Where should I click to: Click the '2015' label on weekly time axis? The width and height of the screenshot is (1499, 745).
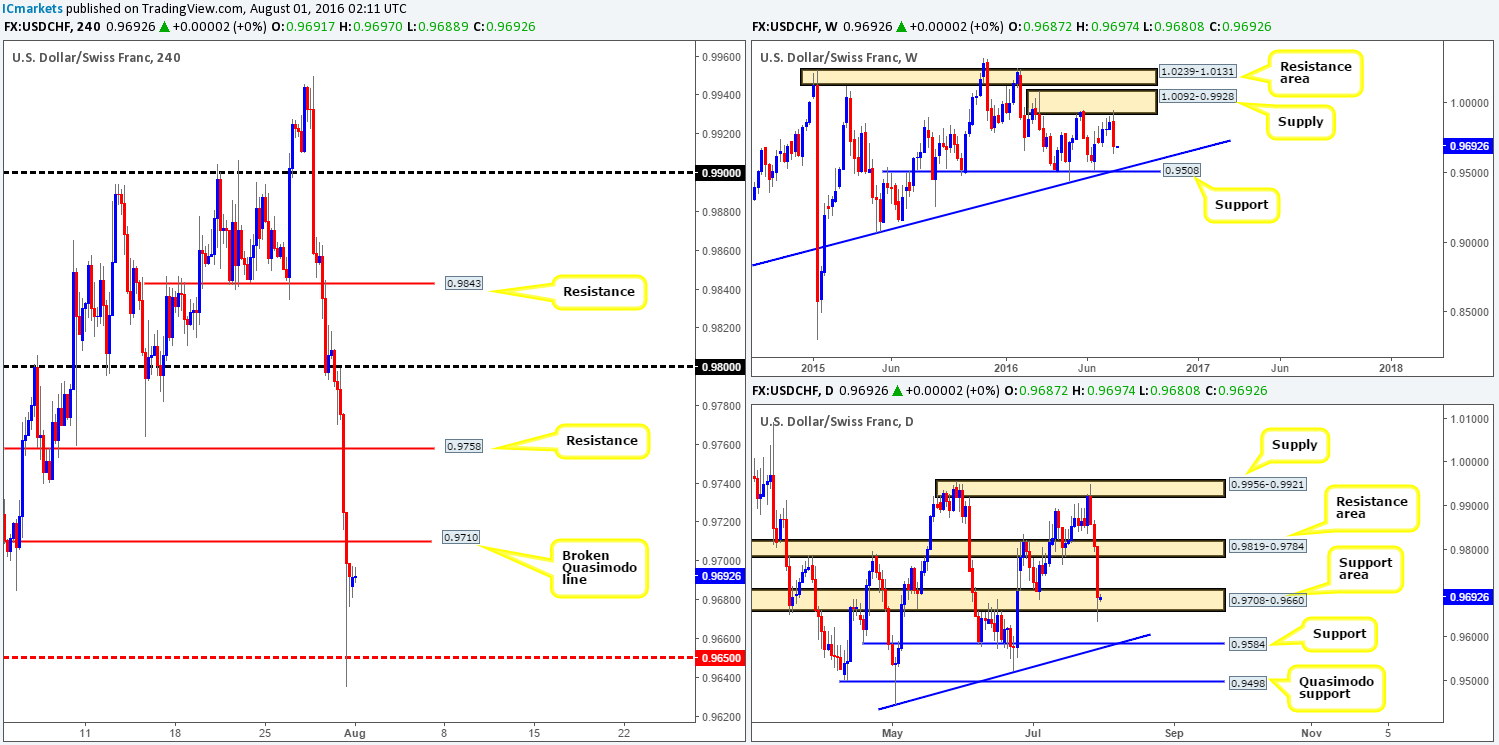(812, 369)
